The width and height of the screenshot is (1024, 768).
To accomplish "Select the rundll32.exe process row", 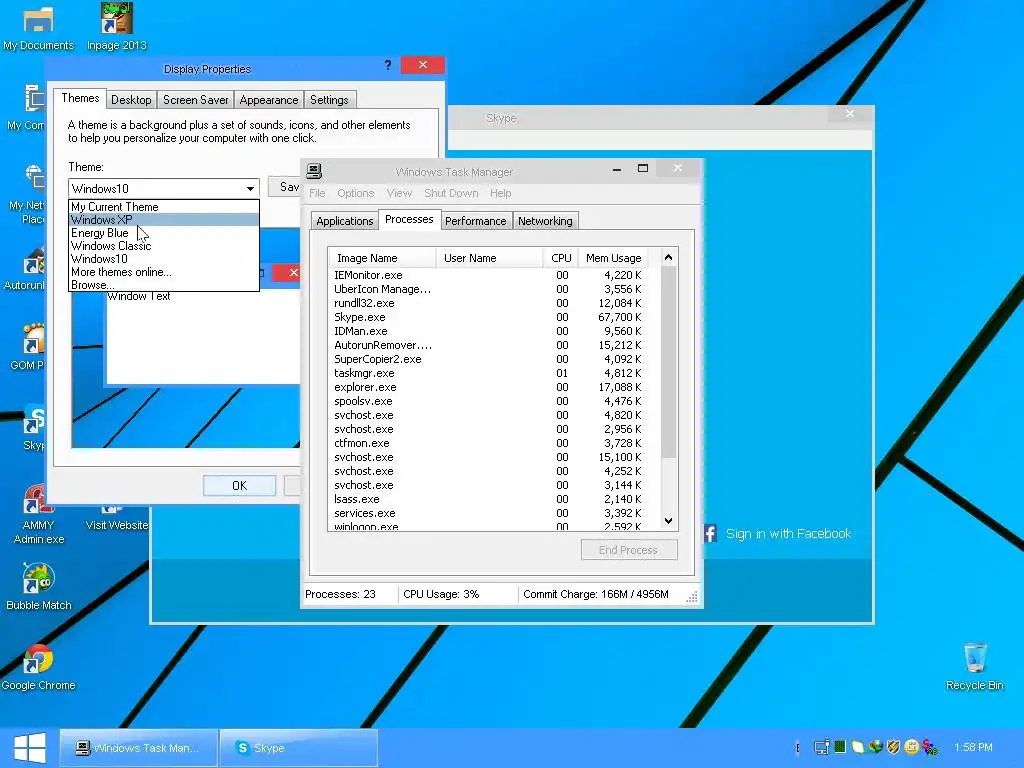I will 488,303.
